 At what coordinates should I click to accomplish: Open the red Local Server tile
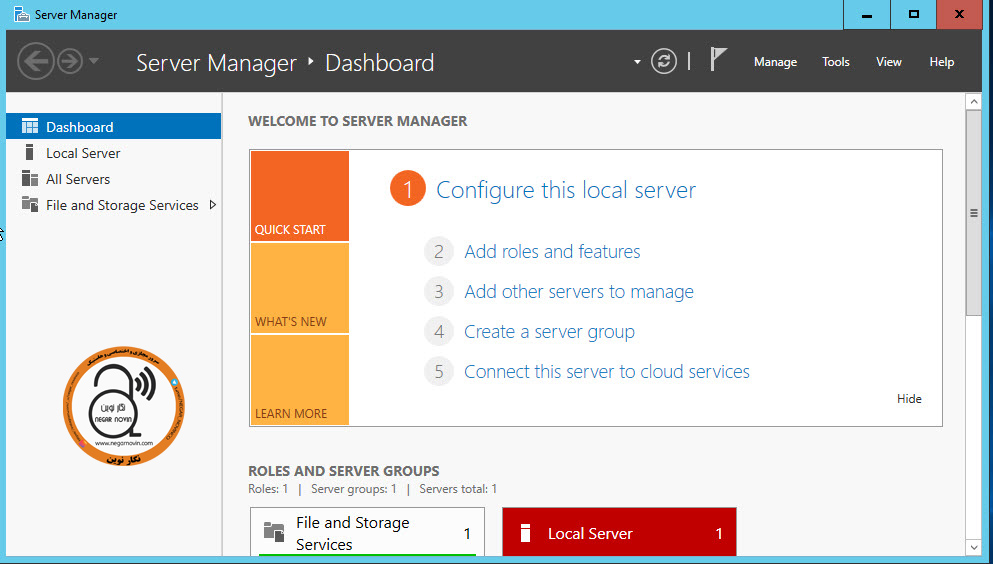(x=619, y=532)
